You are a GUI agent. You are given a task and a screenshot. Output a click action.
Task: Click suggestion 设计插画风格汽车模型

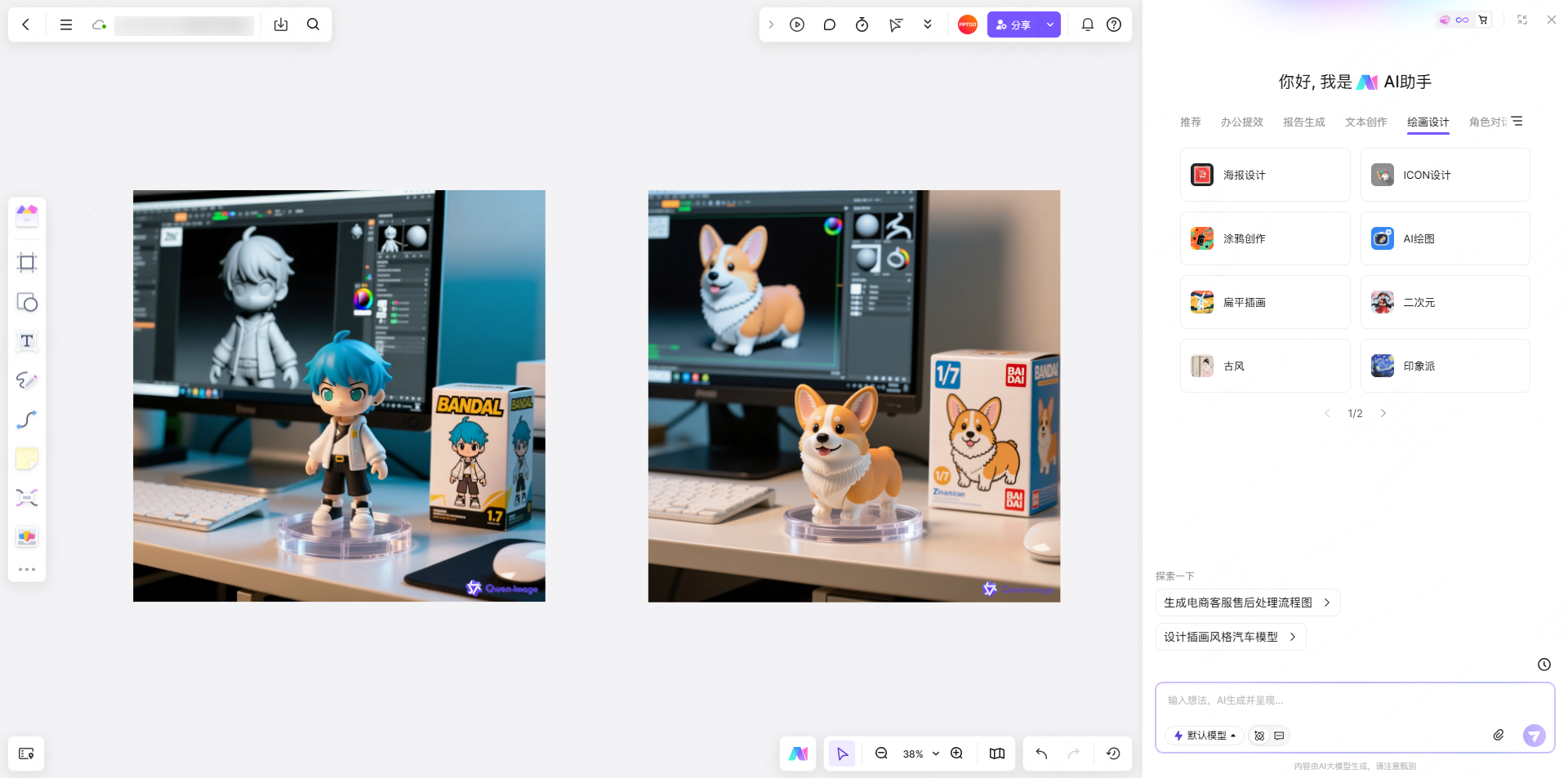(x=1231, y=637)
